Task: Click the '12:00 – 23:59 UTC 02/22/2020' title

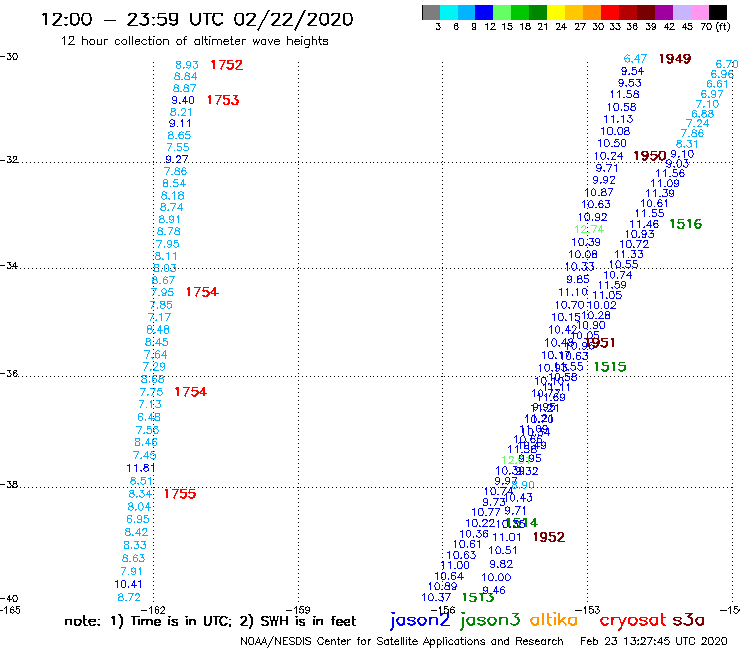Action: (197, 20)
